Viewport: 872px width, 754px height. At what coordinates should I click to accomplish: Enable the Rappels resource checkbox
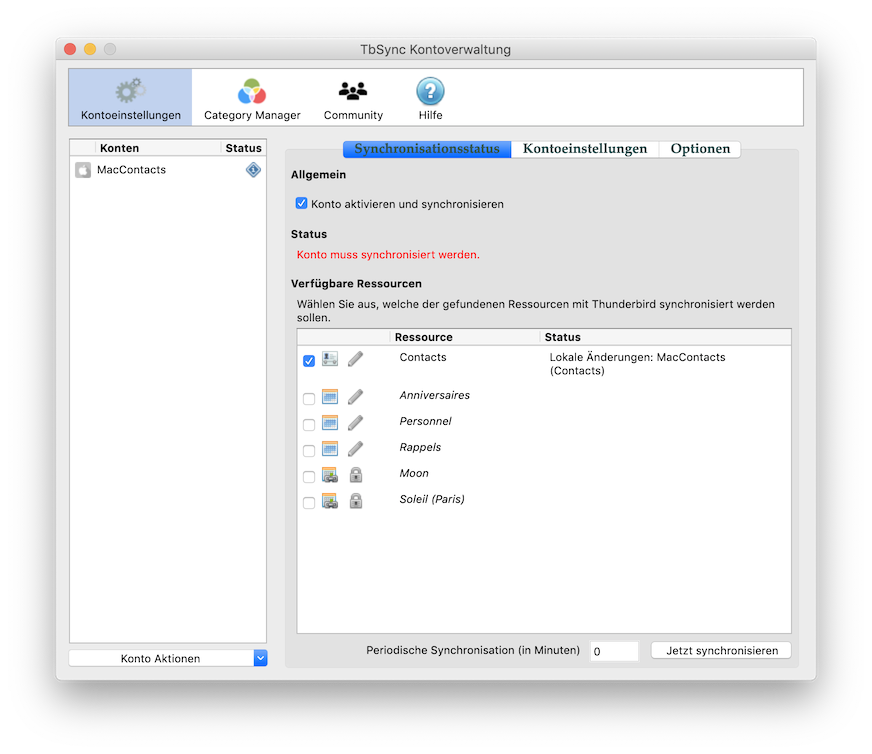click(309, 450)
